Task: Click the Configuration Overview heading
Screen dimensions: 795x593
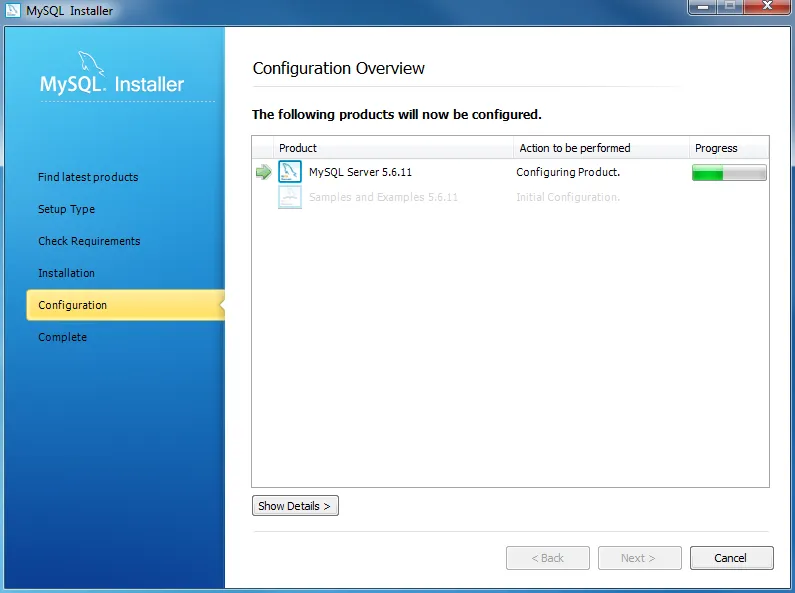Action: point(339,68)
